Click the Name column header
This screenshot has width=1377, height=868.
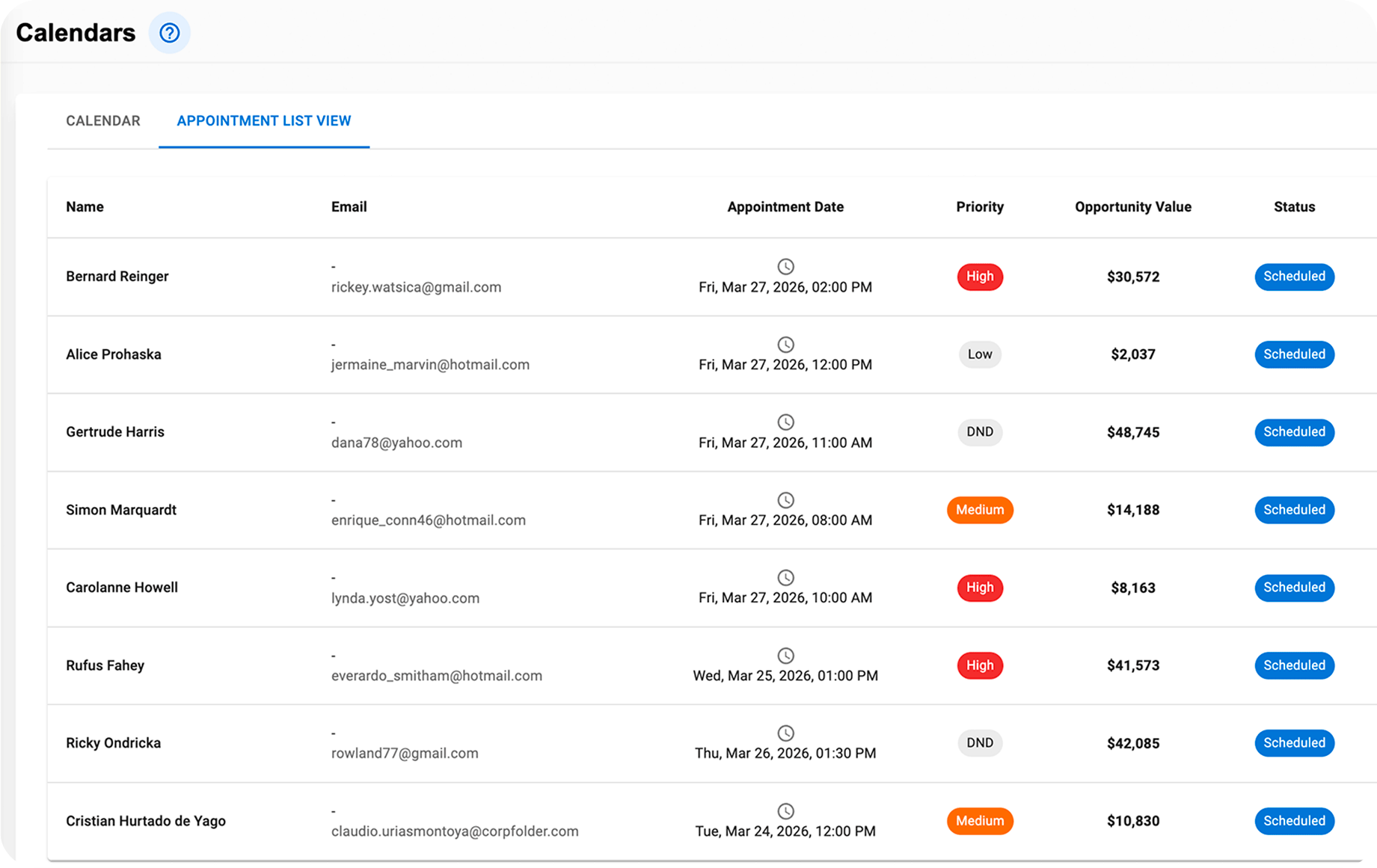click(x=85, y=207)
